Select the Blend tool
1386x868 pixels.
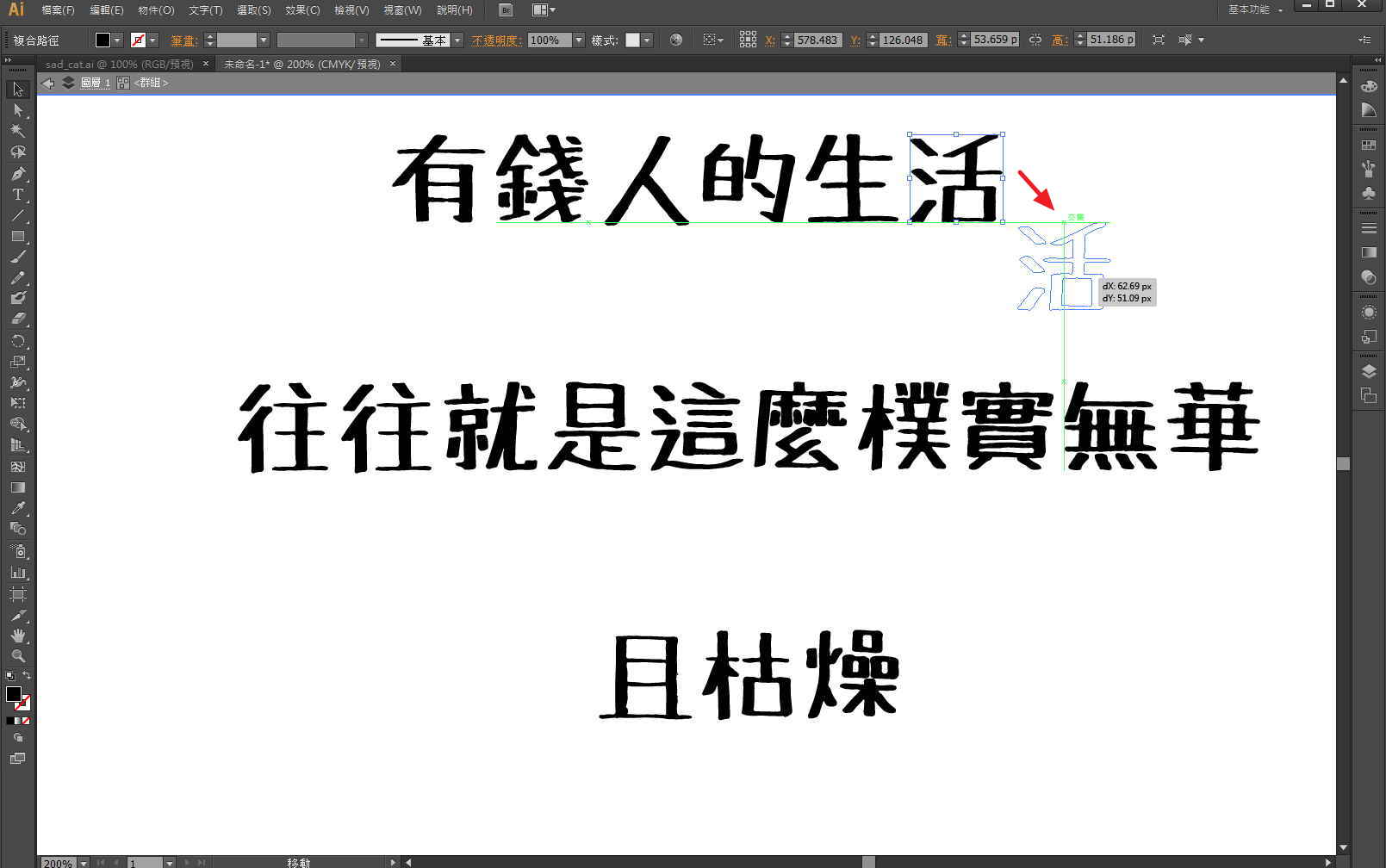coord(18,529)
